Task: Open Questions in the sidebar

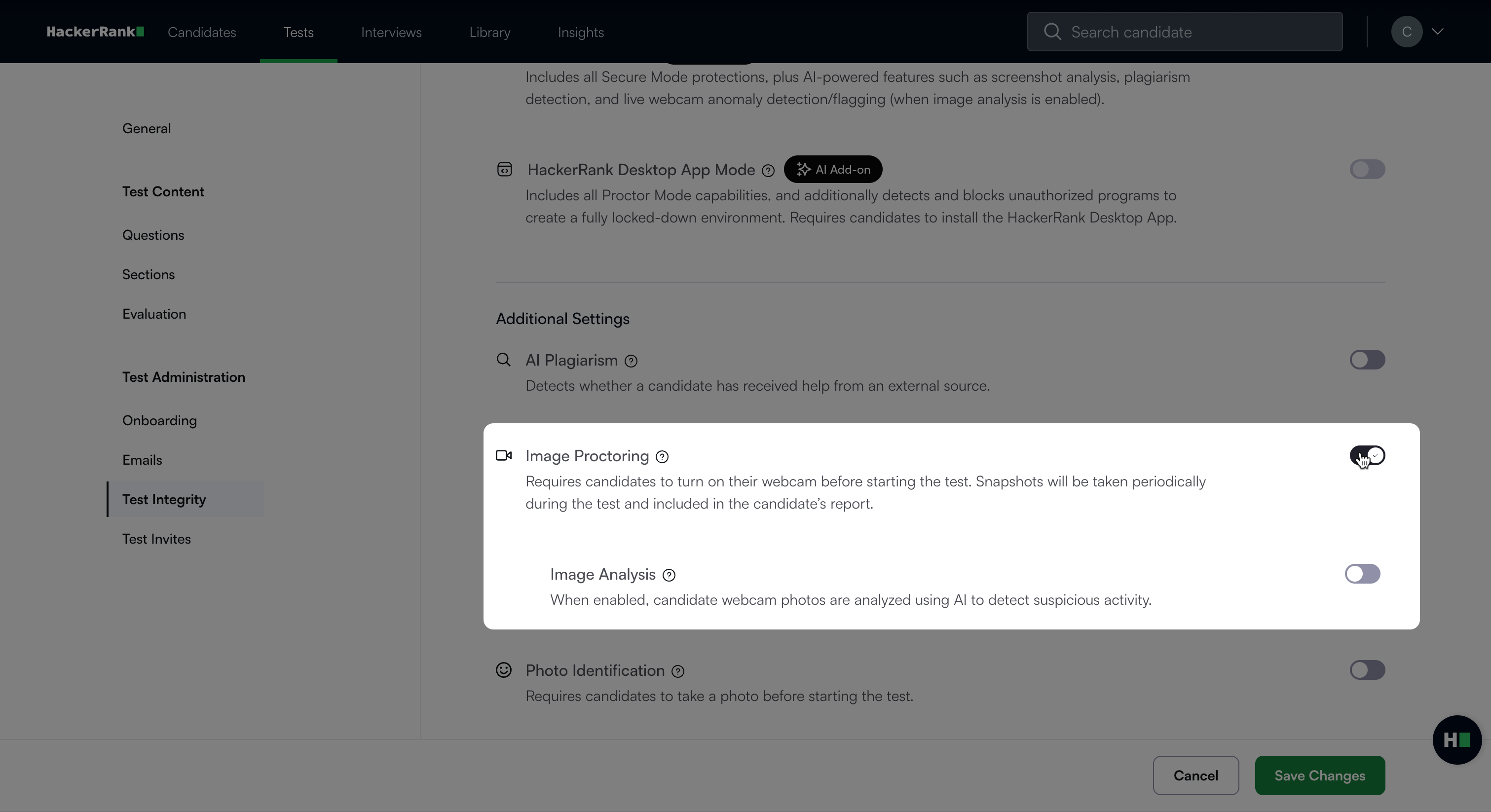Action: coord(153,235)
